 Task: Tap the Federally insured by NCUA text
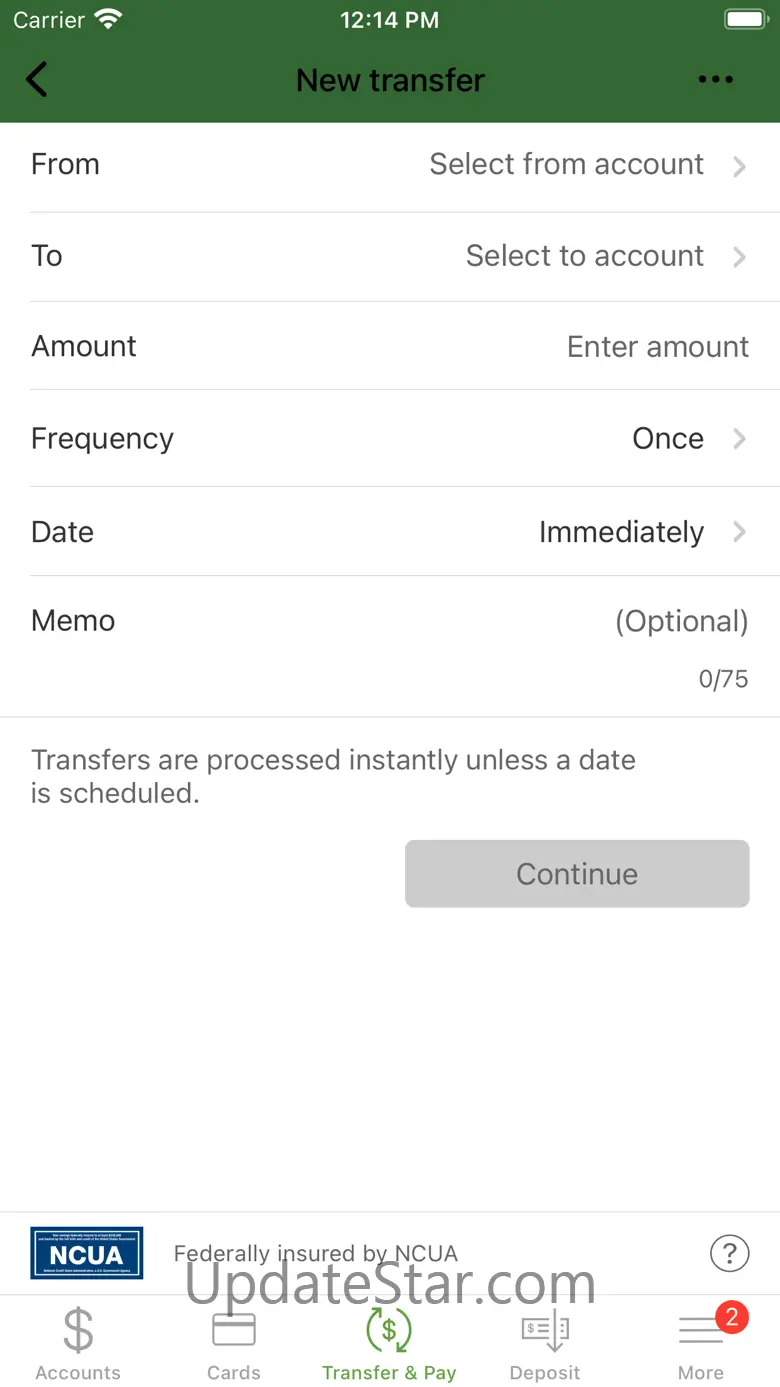[316, 1253]
